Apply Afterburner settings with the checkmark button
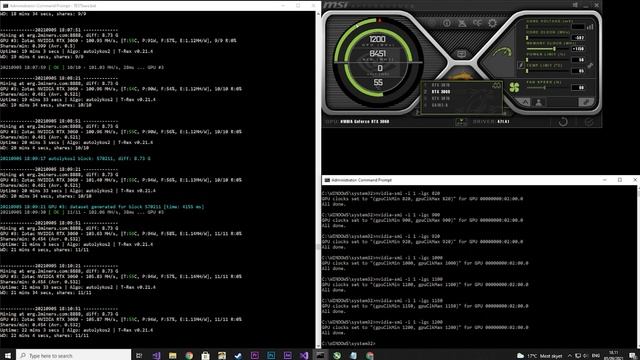The width and height of the screenshot is (640, 360). [589, 122]
